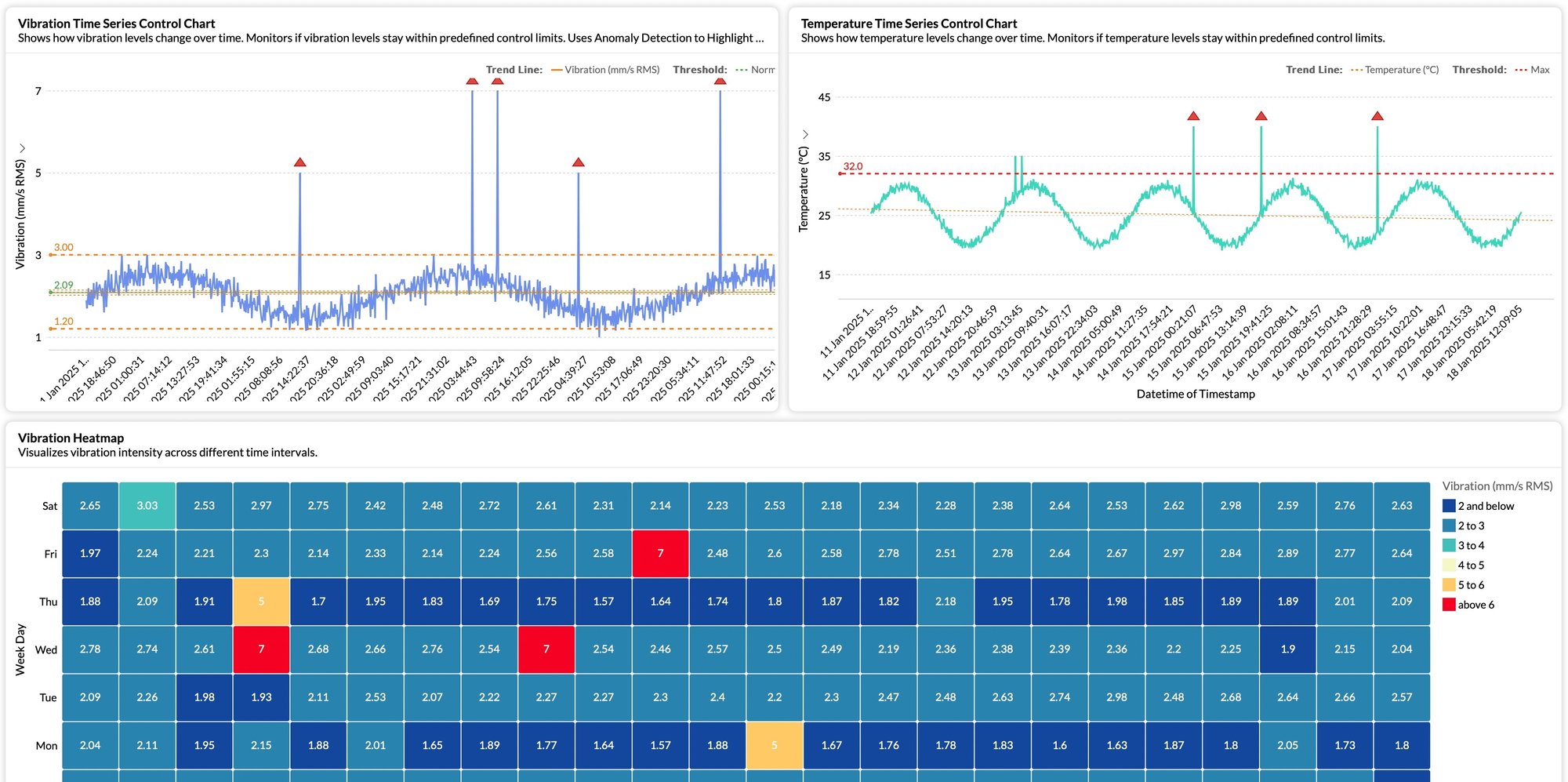The image size is (1568, 782).
Task: Click the yellow Mon heatmap cell showing 5
Action: [x=775, y=745]
